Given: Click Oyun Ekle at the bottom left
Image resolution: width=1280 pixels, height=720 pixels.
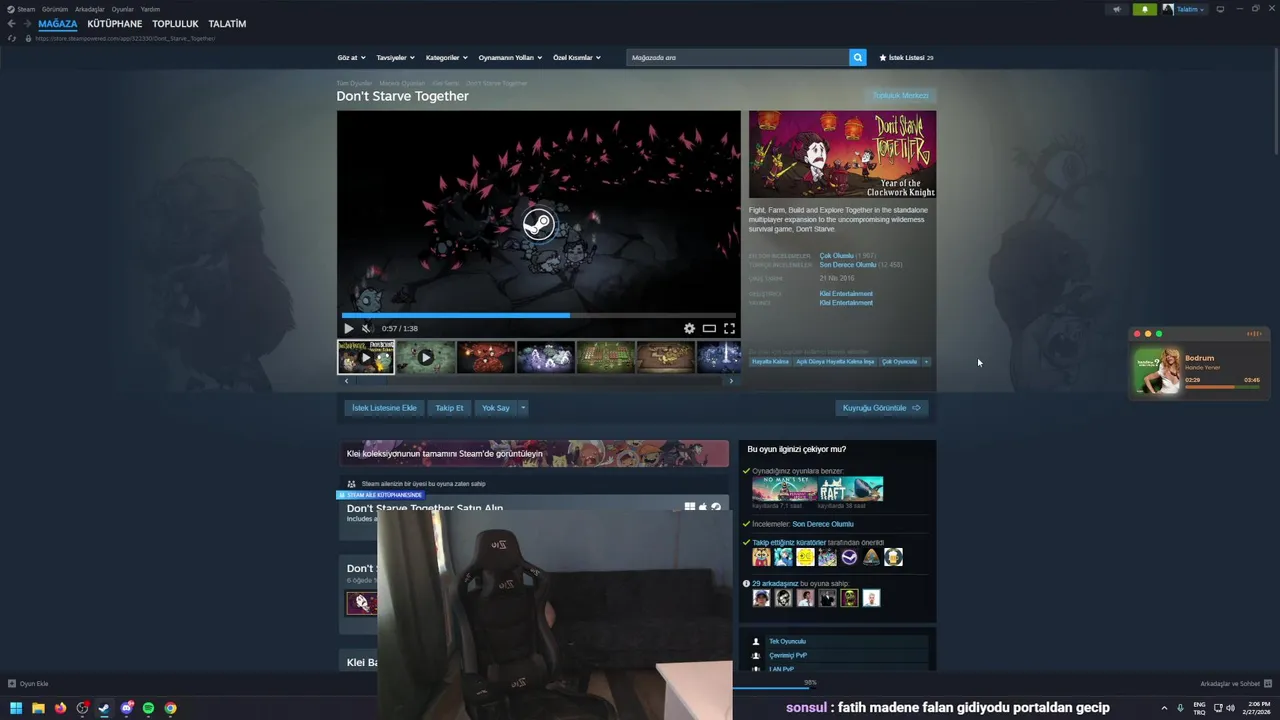Looking at the screenshot, I should (28, 684).
